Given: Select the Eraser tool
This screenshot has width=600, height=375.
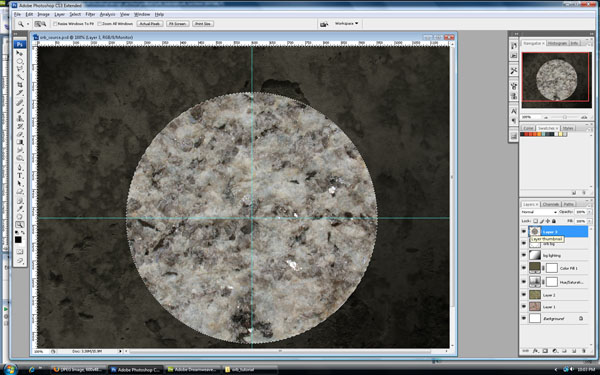Looking at the screenshot, I should point(20,134).
